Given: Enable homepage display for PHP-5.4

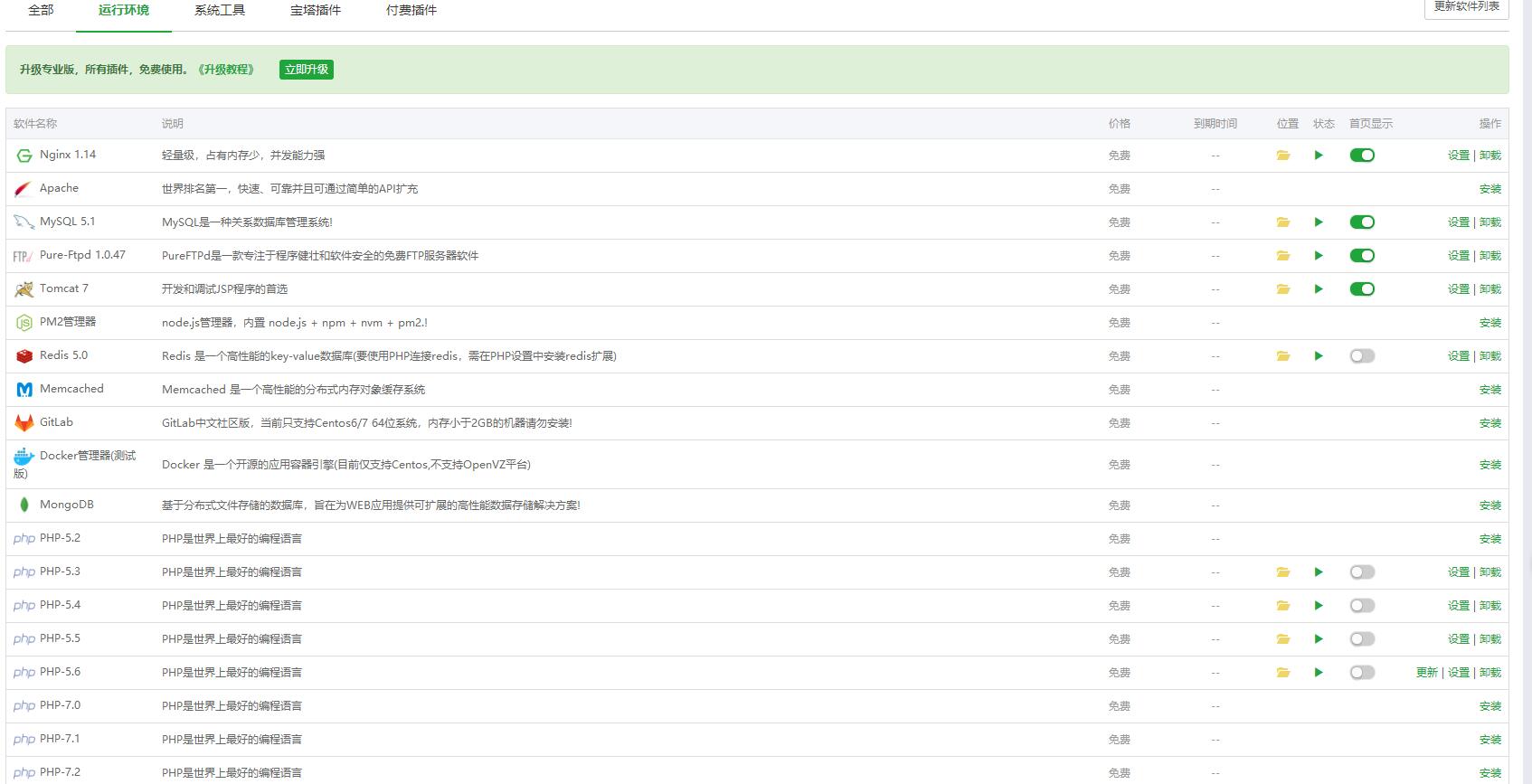Looking at the screenshot, I should click(x=1362, y=606).
